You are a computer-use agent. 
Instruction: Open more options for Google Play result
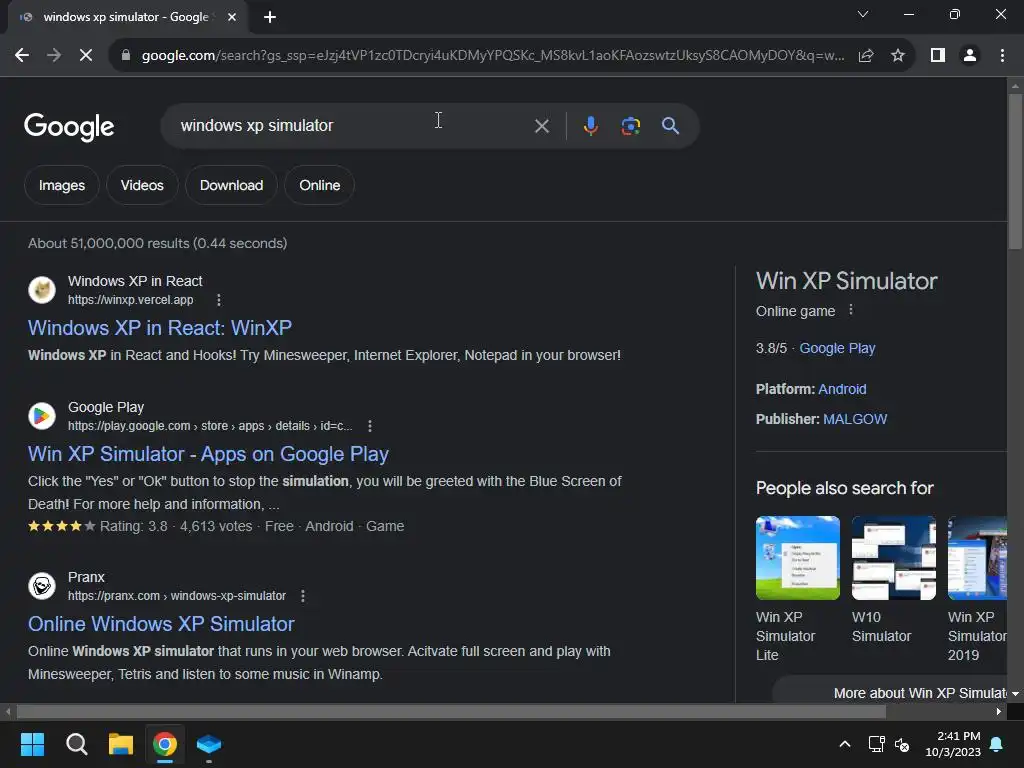(x=370, y=426)
